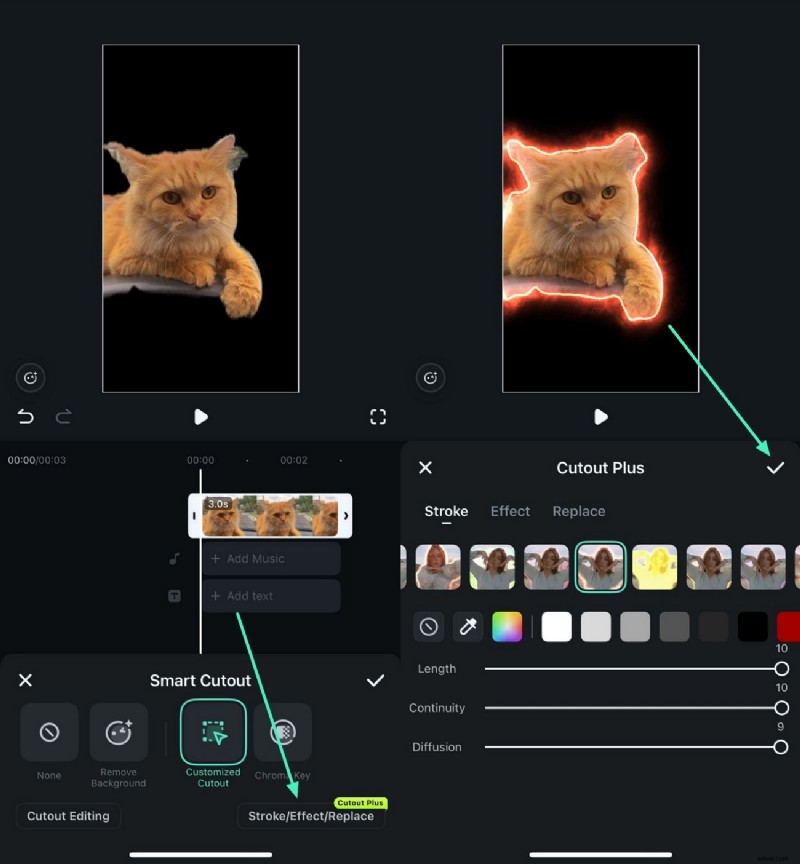Select the Remove Background tool
Viewport: 800px width, 864px height.
[119, 733]
